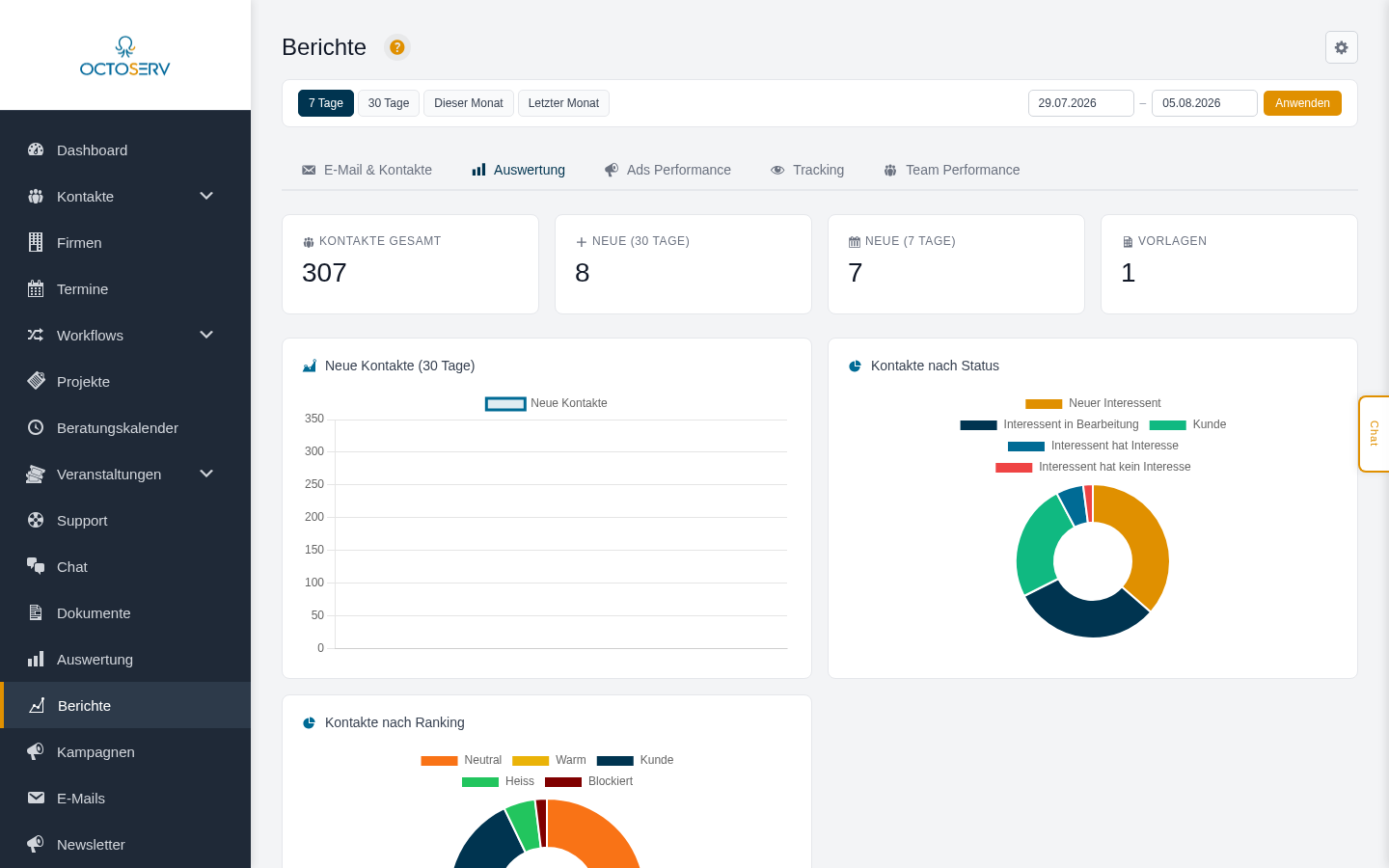This screenshot has height=868, width=1389.
Task: Click the Kampagnen megaphone icon
Action: 36,751
